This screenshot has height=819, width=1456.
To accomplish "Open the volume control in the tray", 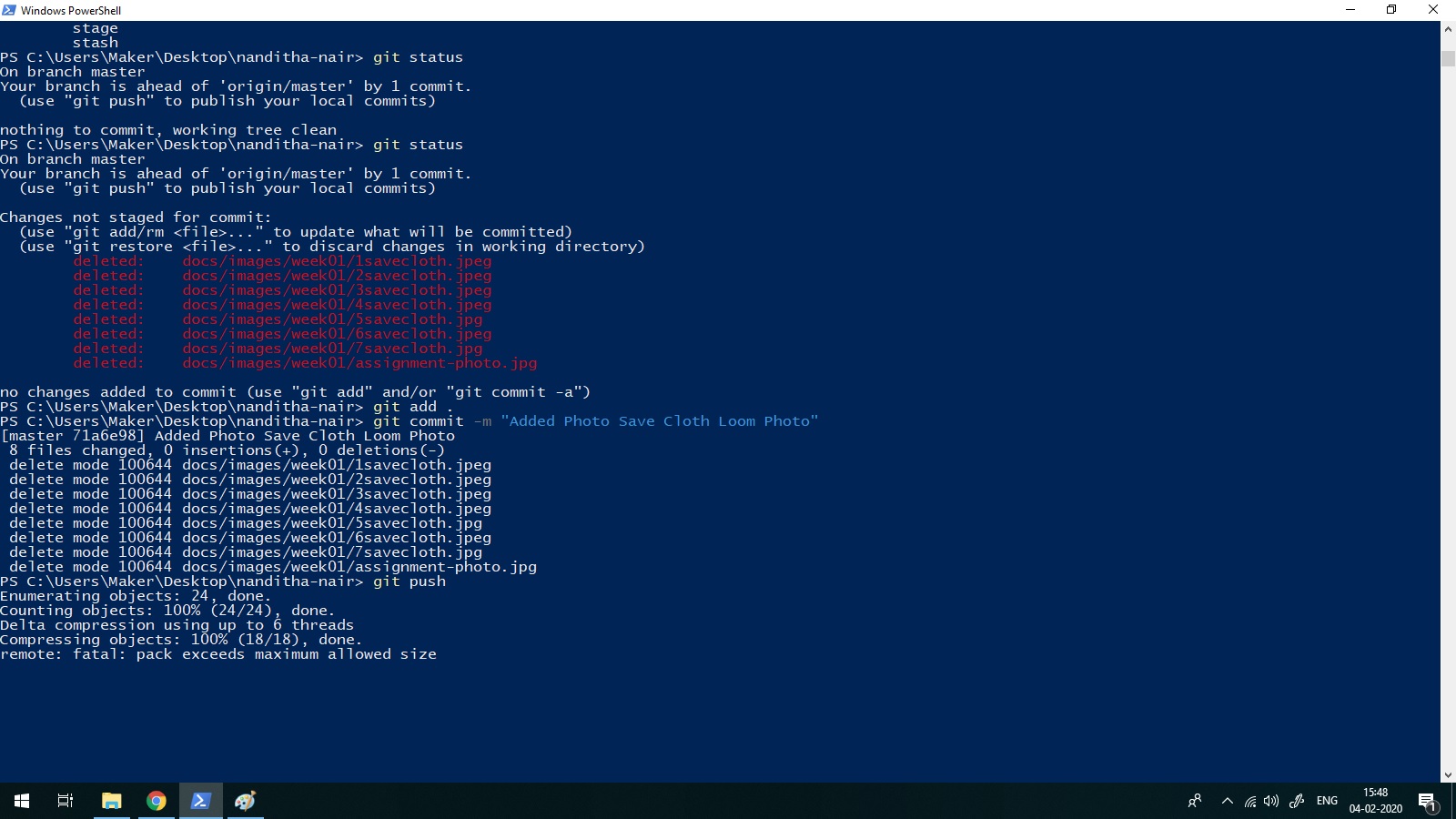I will pos(1271,801).
